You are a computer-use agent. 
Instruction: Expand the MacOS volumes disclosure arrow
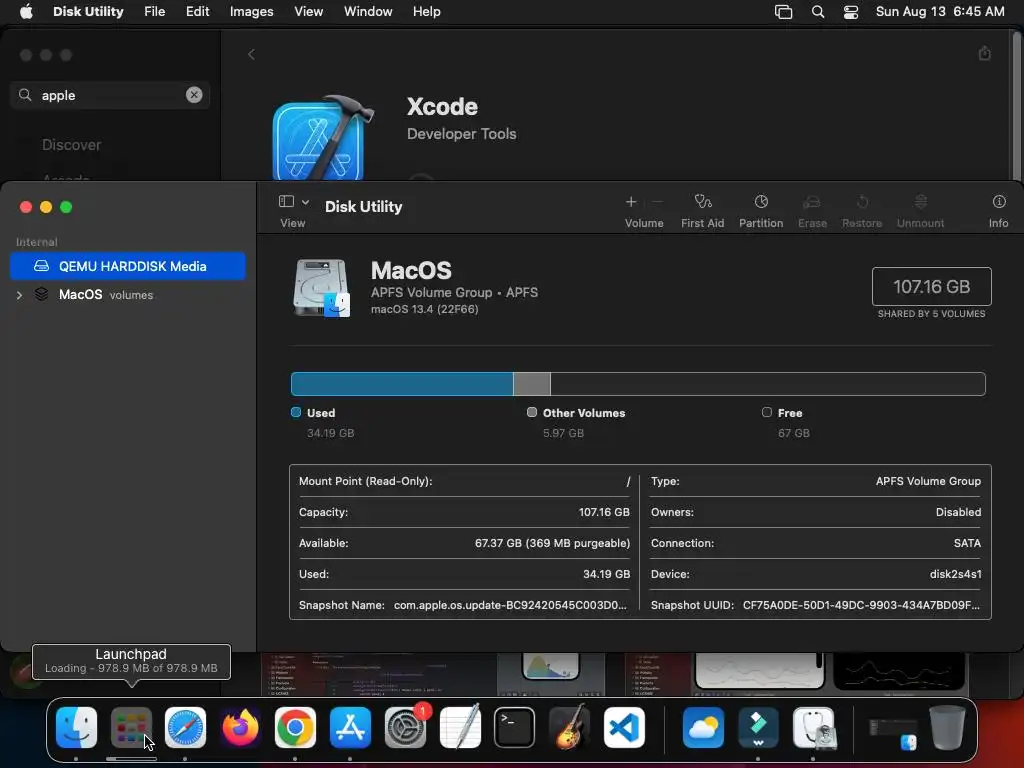pyautogui.click(x=19, y=295)
